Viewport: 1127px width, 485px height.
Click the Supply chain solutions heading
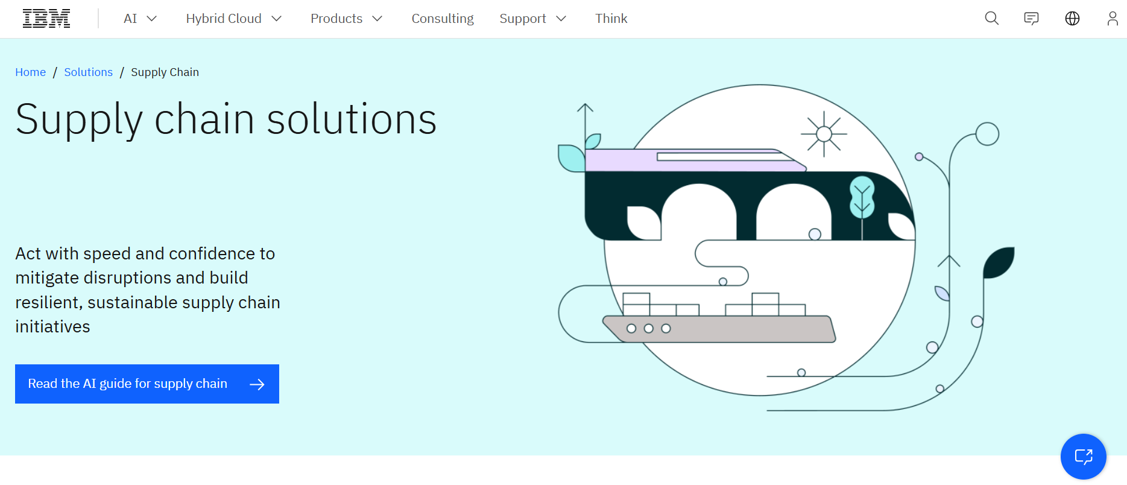226,119
